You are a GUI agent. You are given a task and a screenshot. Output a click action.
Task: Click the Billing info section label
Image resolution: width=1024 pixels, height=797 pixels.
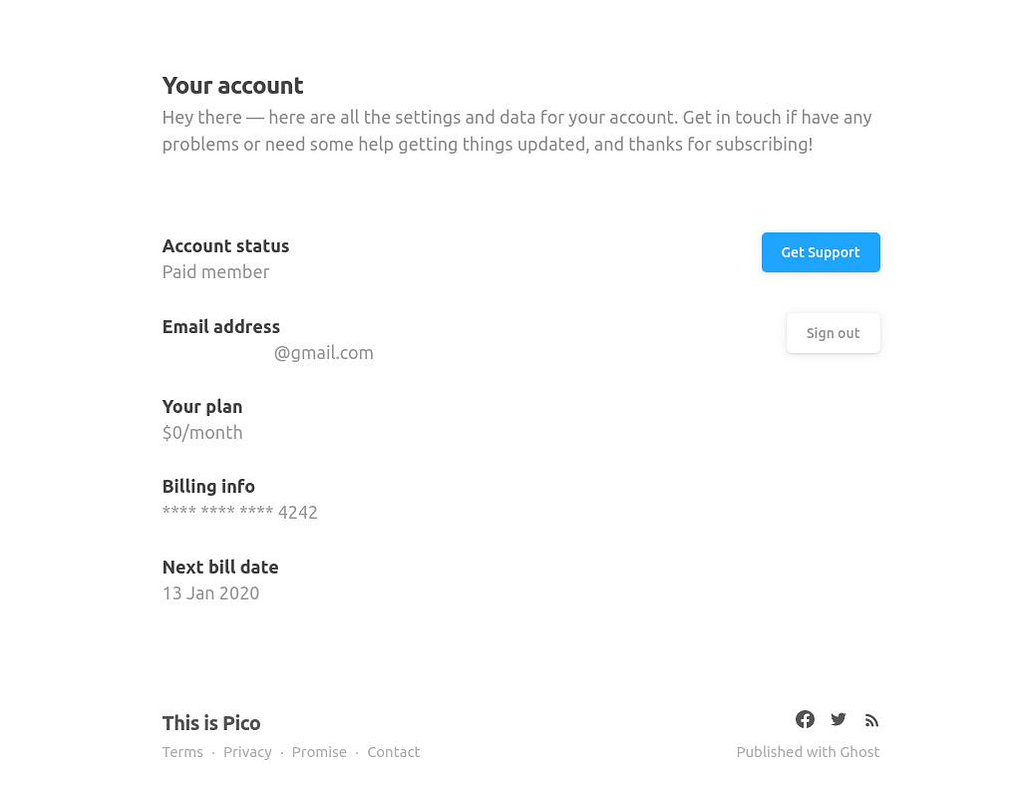click(208, 486)
